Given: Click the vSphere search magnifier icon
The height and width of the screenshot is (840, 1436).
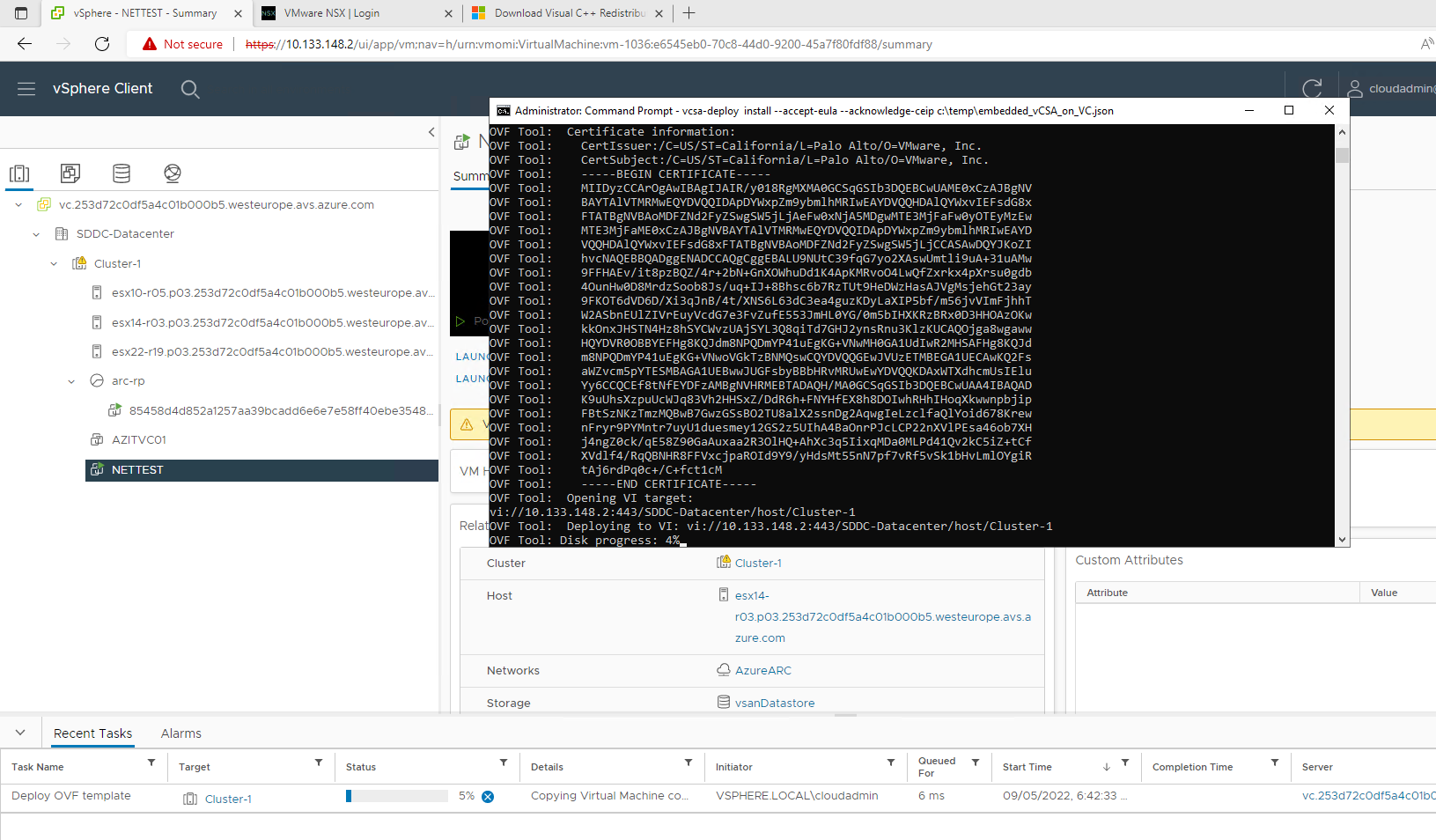Looking at the screenshot, I should [190, 89].
